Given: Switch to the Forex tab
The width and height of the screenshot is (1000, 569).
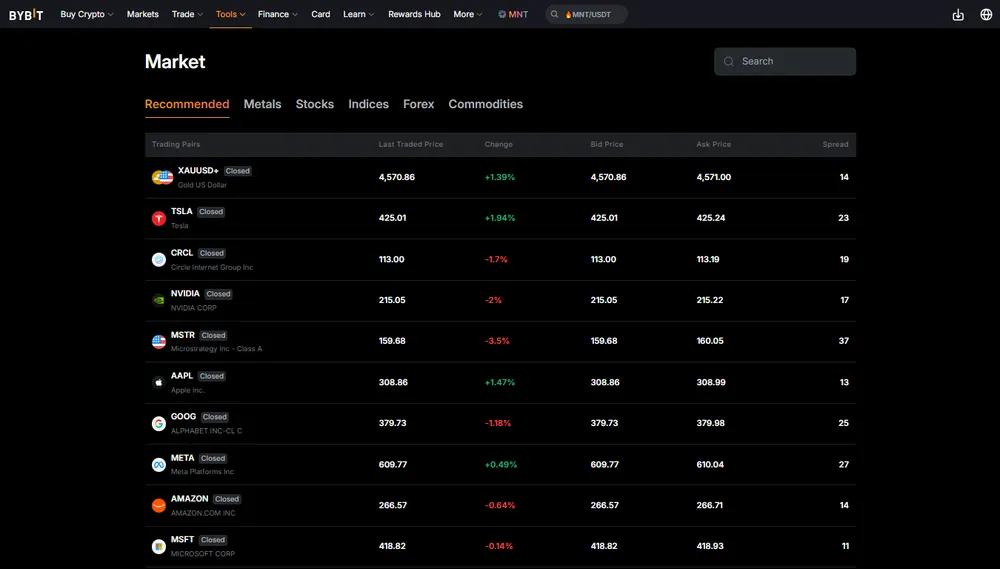Looking at the screenshot, I should (418, 104).
